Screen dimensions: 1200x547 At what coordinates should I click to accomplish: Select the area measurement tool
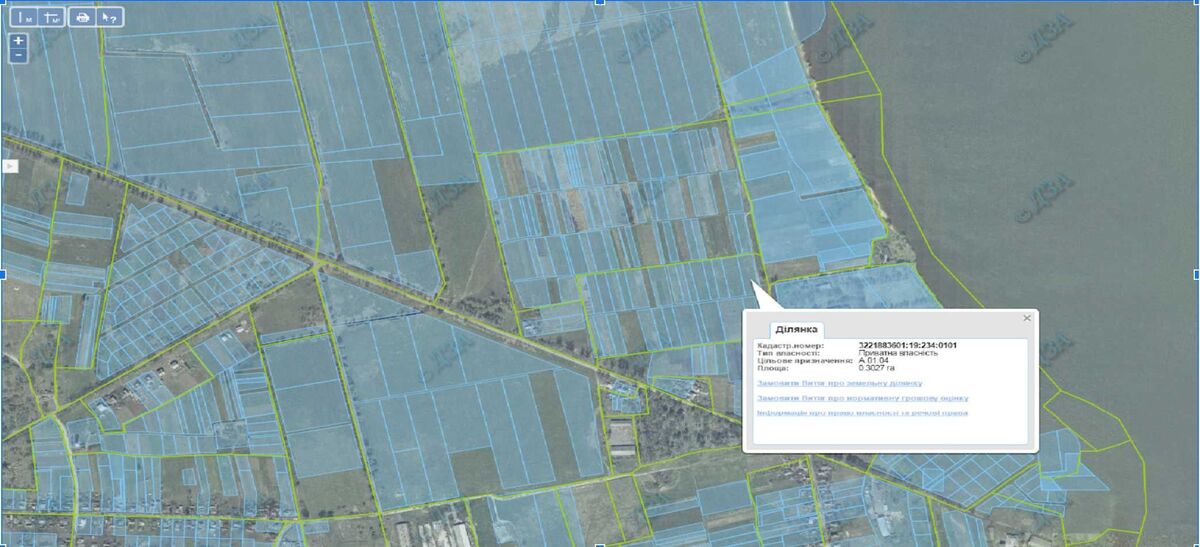pos(53,17)
